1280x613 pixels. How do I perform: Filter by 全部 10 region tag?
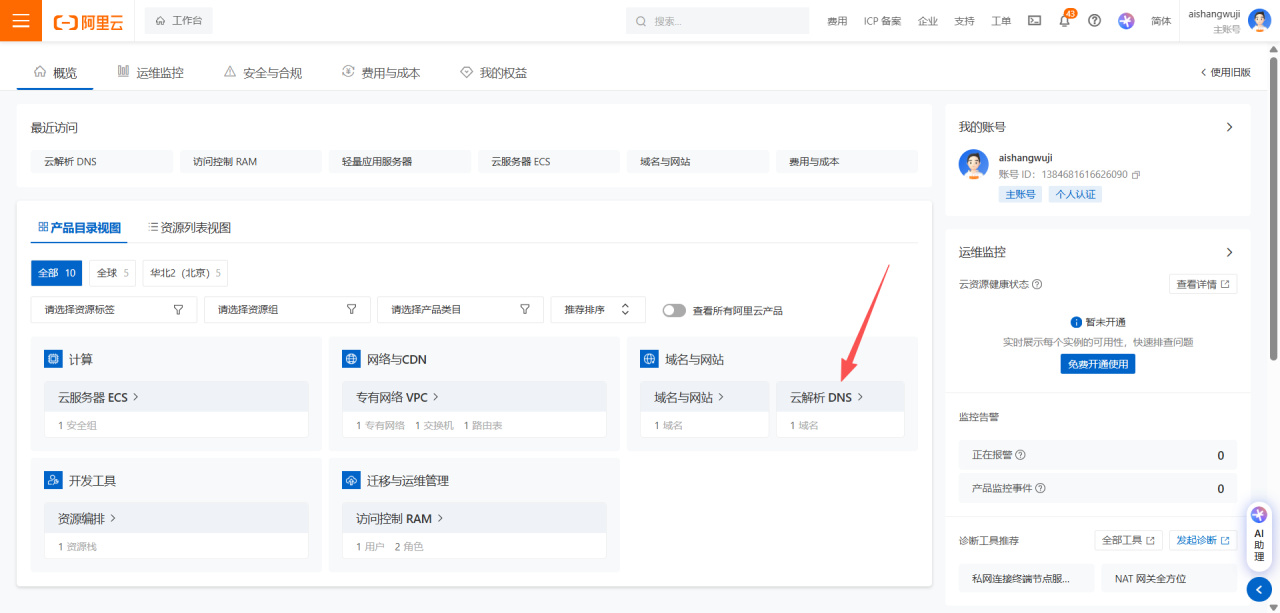point(56,273)
